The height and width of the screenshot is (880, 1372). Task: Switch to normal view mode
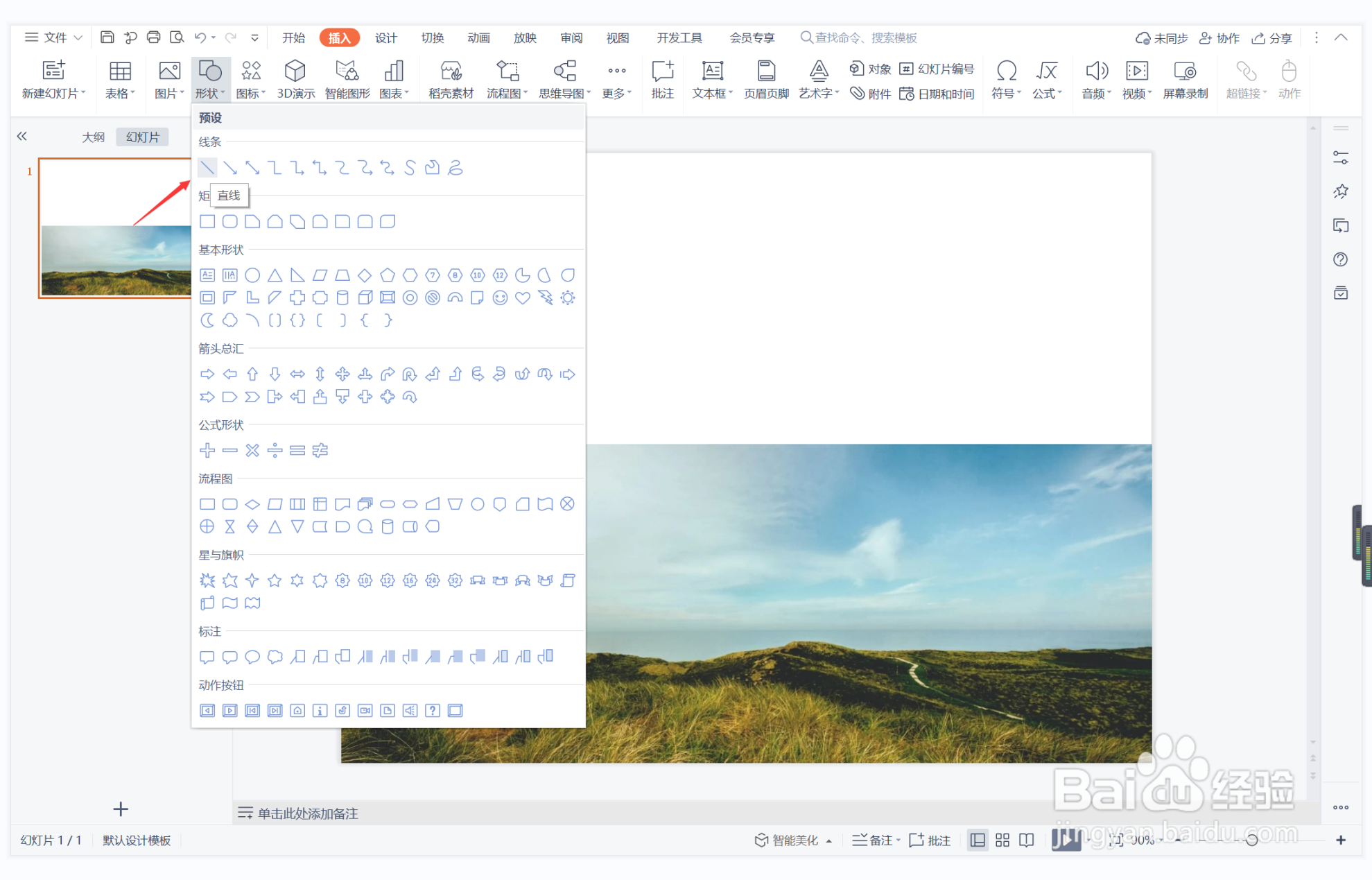978,840
